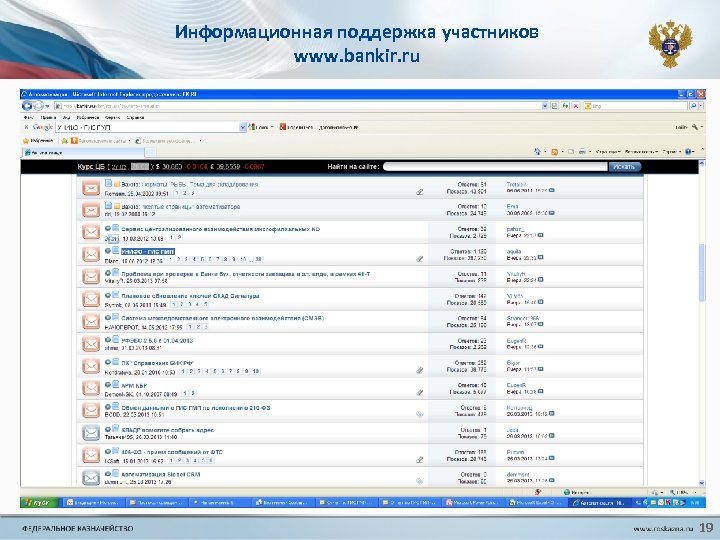Image resolution: width=720 pixels, height=540 pixels.
Task: Go to last post by pahar_ icon
Action: 540,235
